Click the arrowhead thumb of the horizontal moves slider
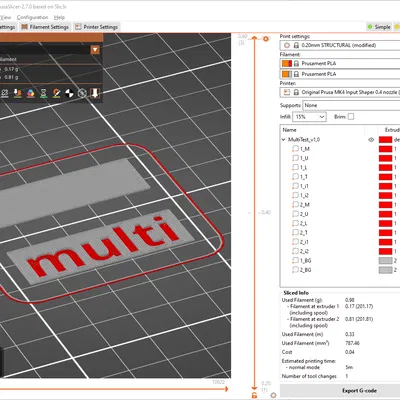Image resolution: width=400 pixels, height=400 pixels. coord(226,389)
